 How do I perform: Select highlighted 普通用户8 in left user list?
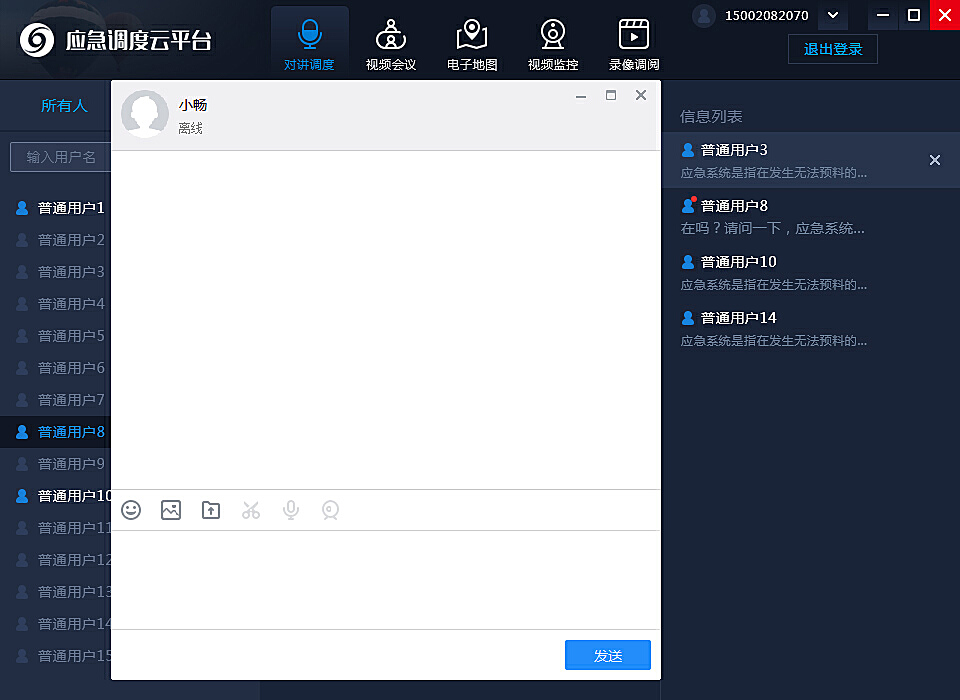[56, 432]
